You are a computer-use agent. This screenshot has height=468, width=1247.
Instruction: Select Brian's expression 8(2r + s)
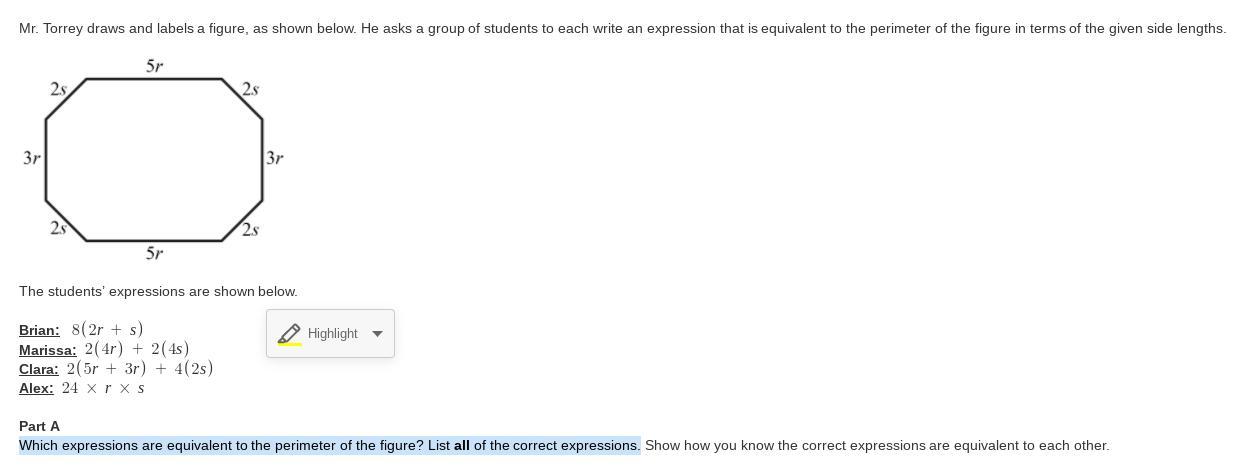(107, 329)
